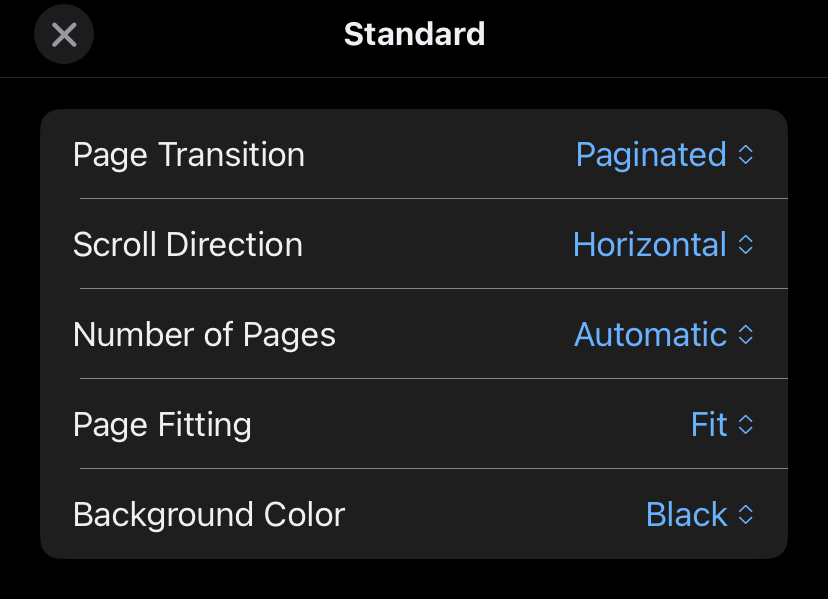Click the up-down chevron beside Black
Viewport: 828px width, 599px height.
click(x=745, y=514)
